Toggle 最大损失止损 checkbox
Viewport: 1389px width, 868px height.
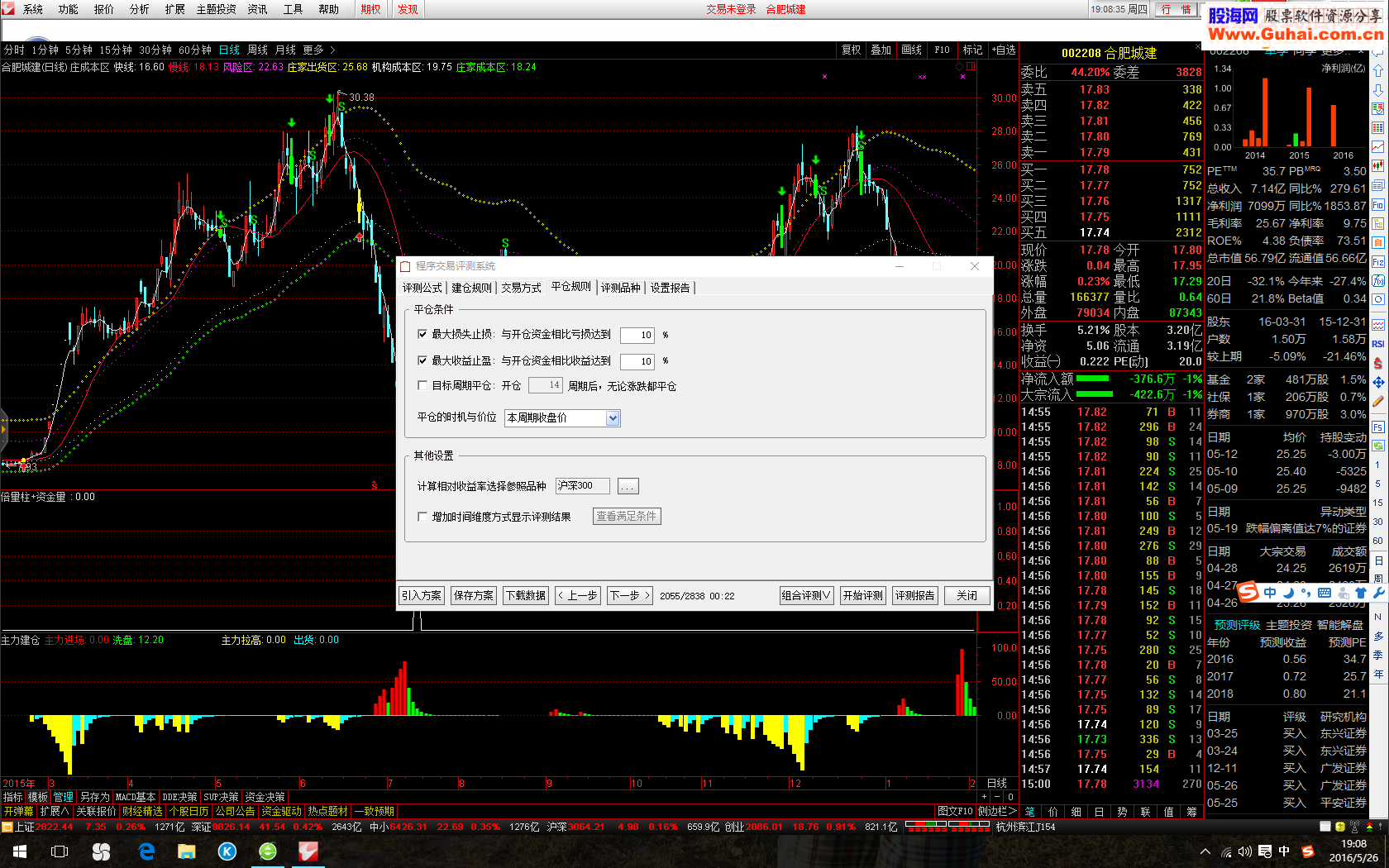422,335
